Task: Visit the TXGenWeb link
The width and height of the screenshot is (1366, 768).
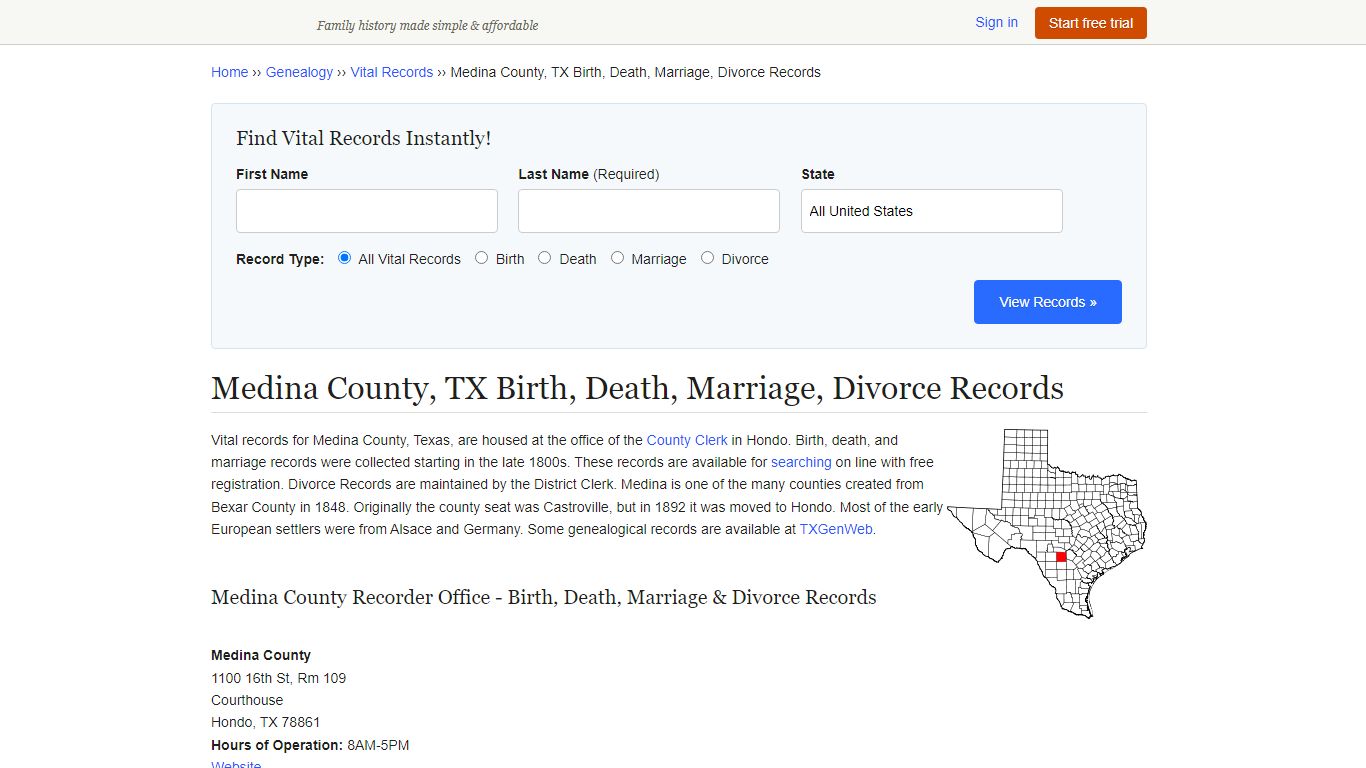Action: point(836,529)
